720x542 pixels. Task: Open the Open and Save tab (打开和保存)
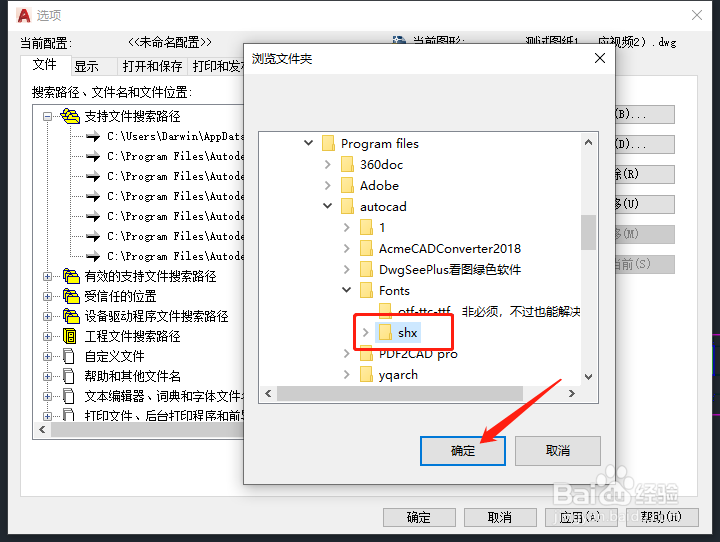click(152, 66)
